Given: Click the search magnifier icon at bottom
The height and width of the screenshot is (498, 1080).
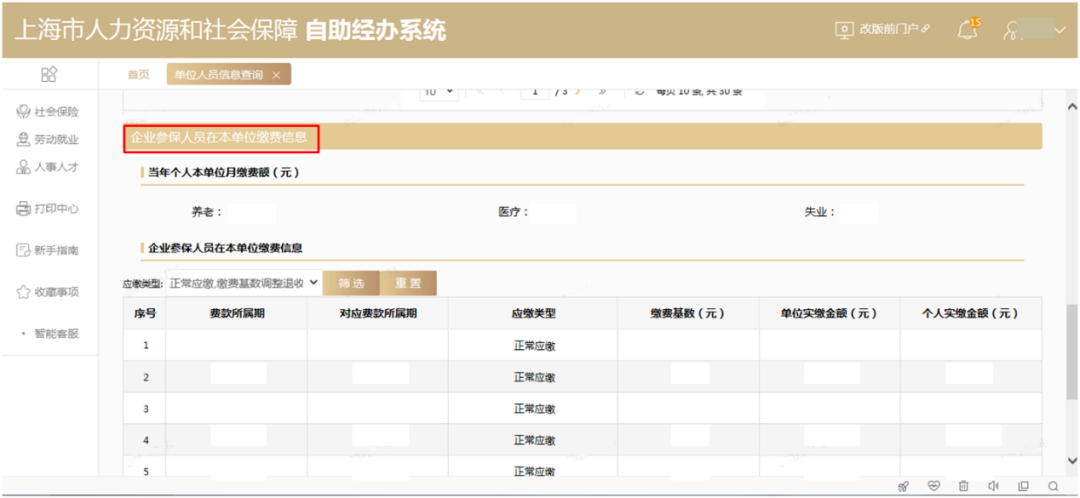Looking at the screenshot, I should pyautogui.click(x=1052, y=486).
